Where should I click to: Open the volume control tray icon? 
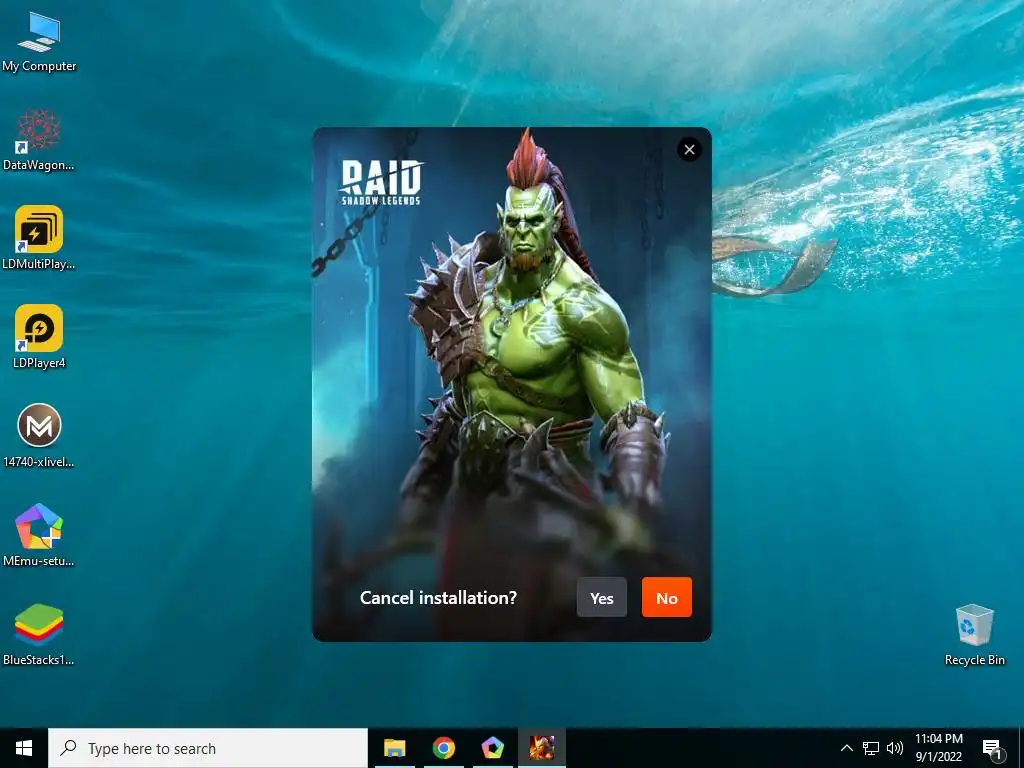click(895, 748)
